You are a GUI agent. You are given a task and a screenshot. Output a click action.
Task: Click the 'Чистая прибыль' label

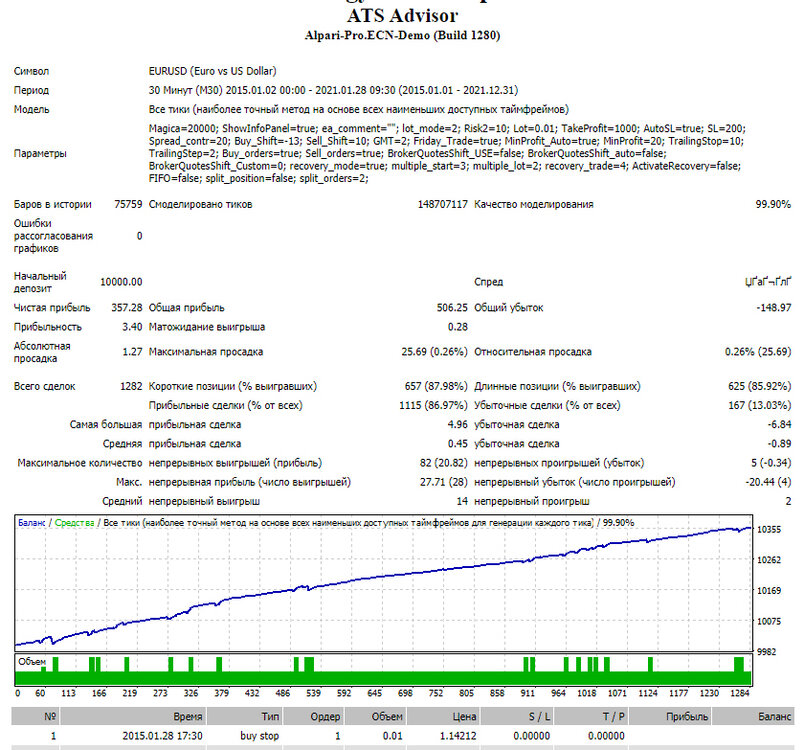[x=52, y=308]
